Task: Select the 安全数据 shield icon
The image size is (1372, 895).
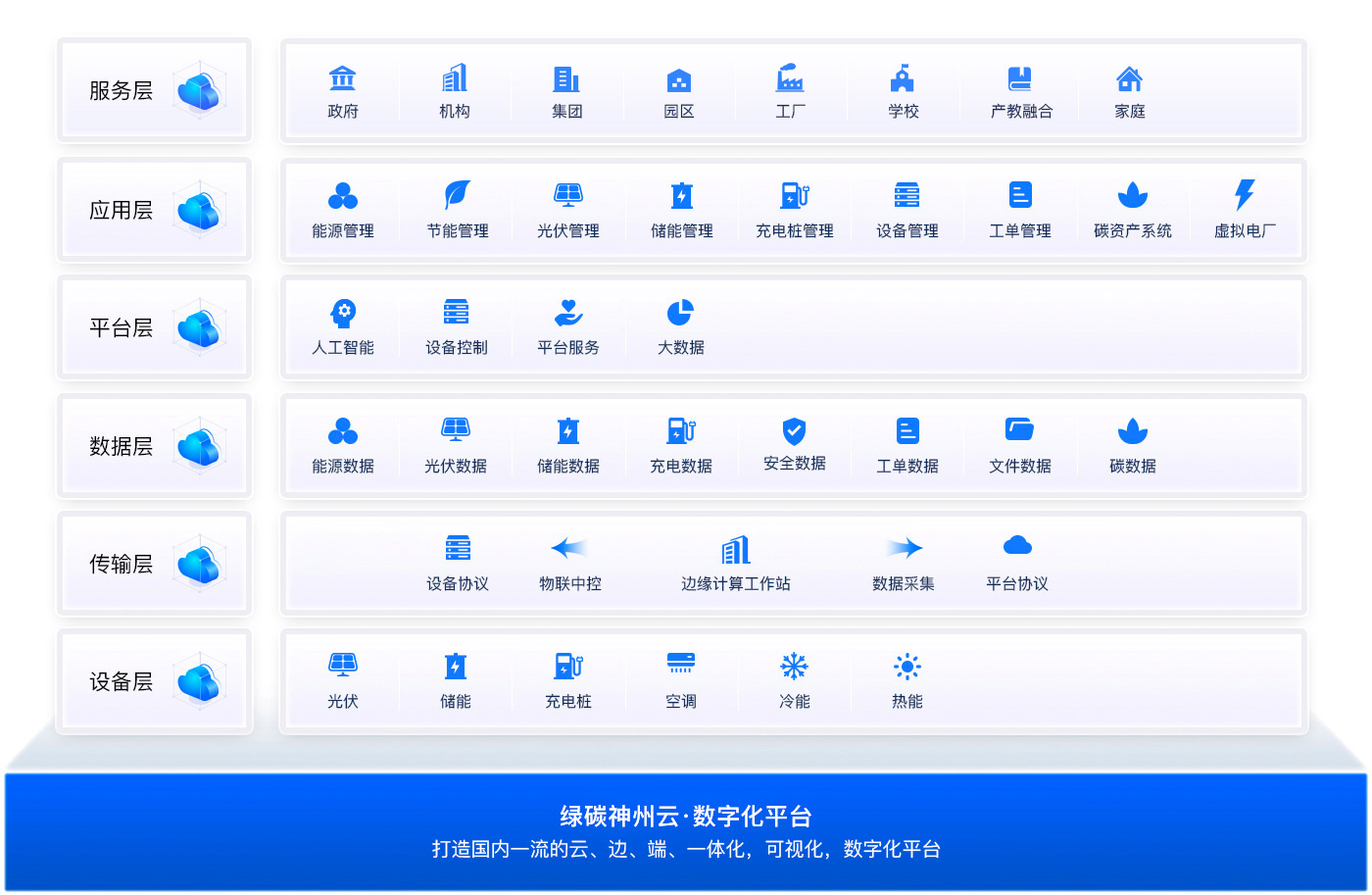Action: 794,431
